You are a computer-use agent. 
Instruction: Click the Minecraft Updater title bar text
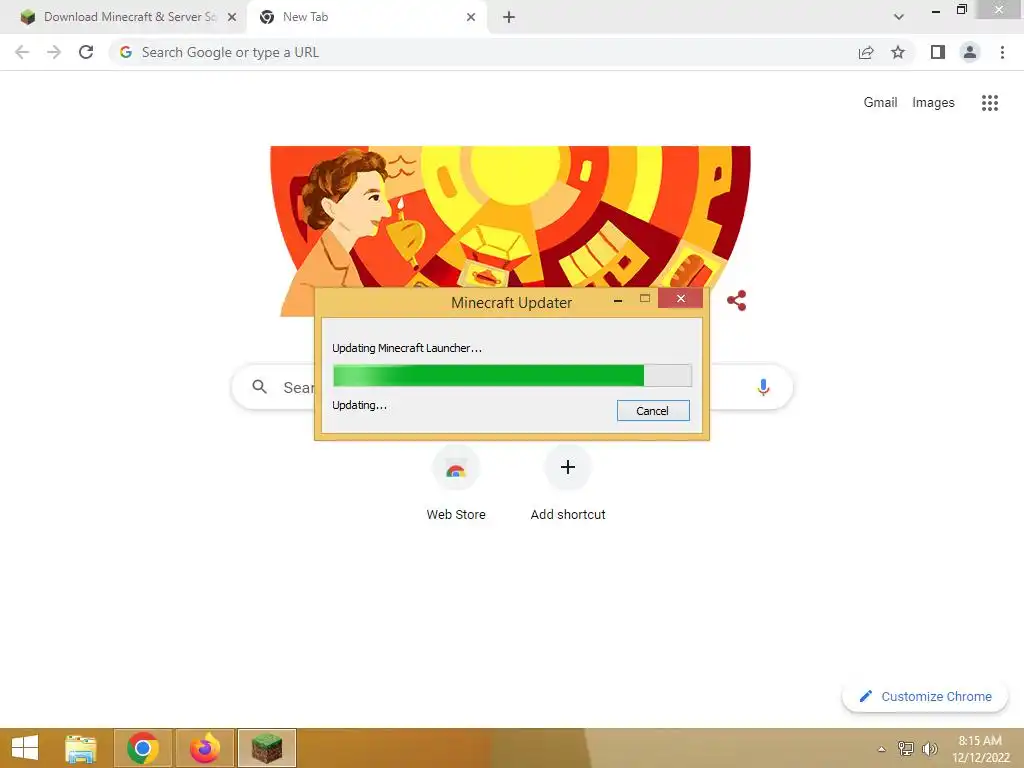pyautogui.click(x=511, y=302)
